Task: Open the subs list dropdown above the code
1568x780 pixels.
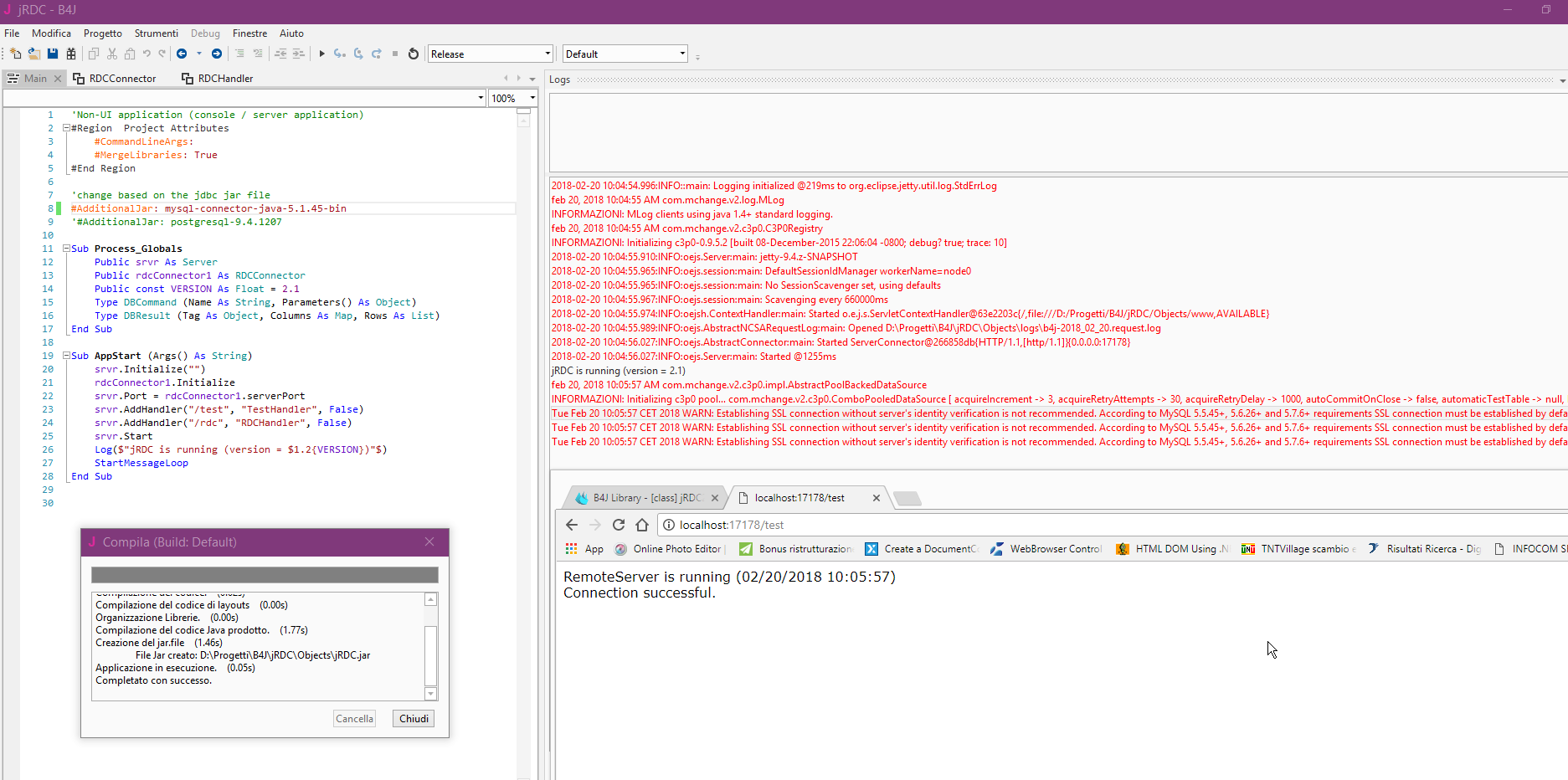Action: coord(244,98)
